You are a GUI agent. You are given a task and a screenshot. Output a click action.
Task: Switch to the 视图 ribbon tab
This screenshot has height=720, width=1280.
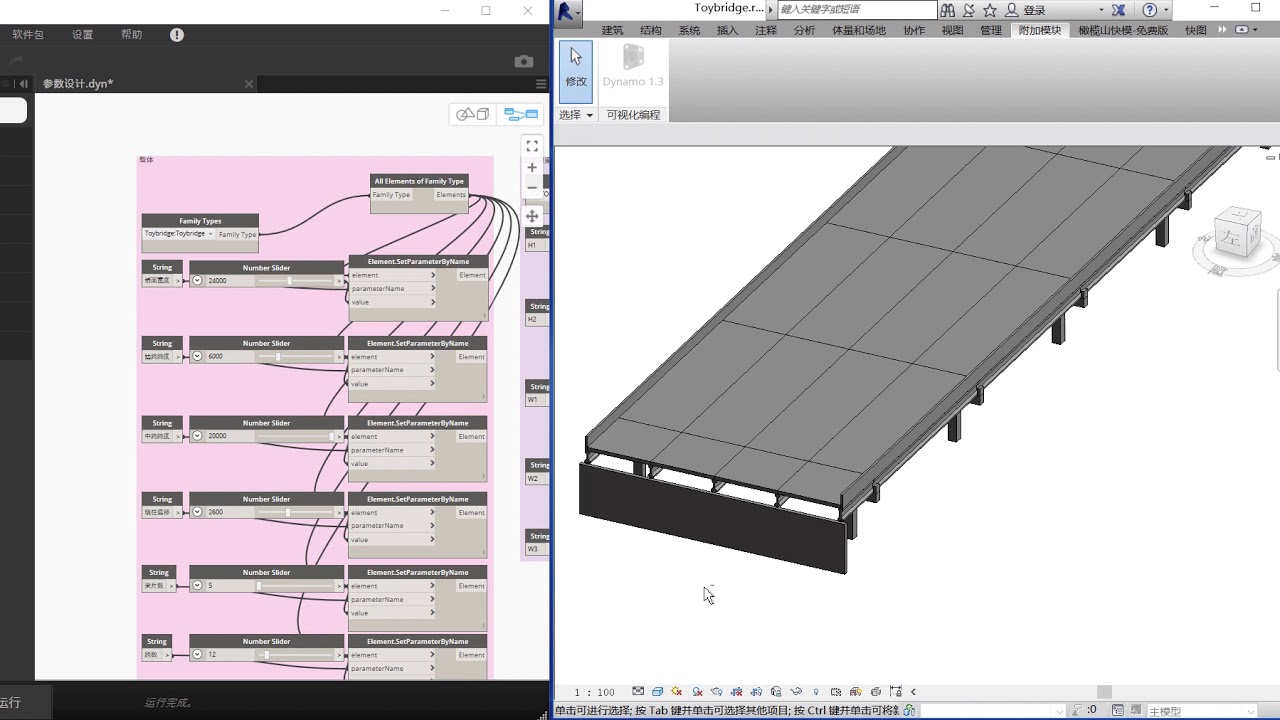(x=952, y=30)
